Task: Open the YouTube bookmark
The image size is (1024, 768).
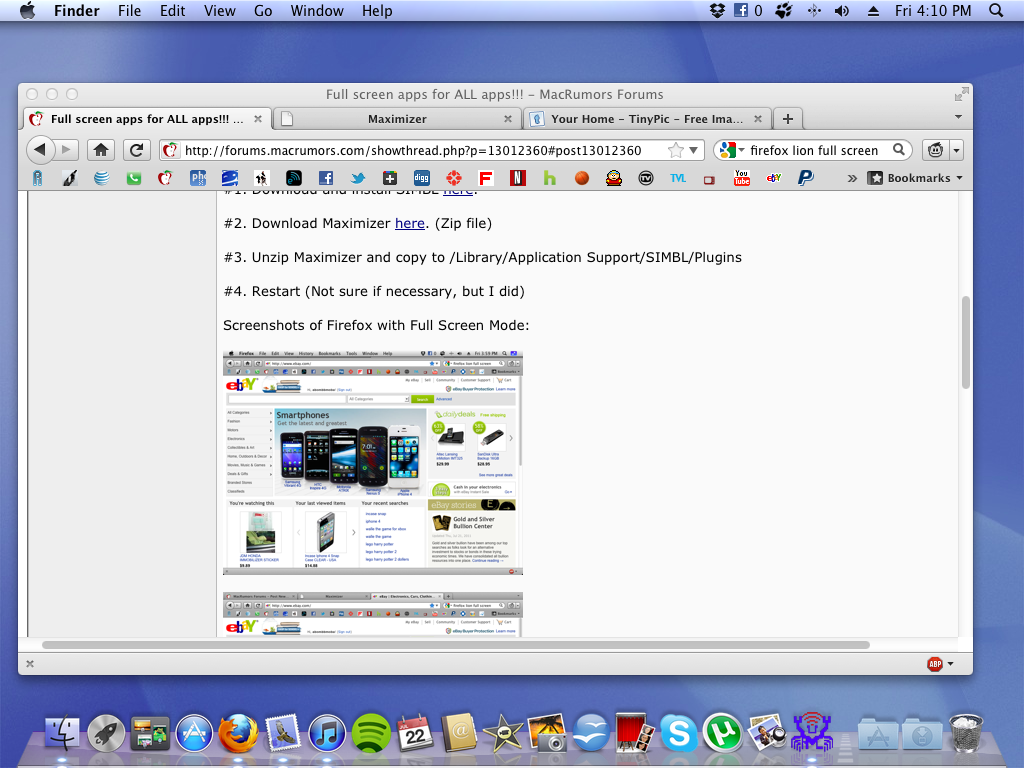Action: (741, 178)
